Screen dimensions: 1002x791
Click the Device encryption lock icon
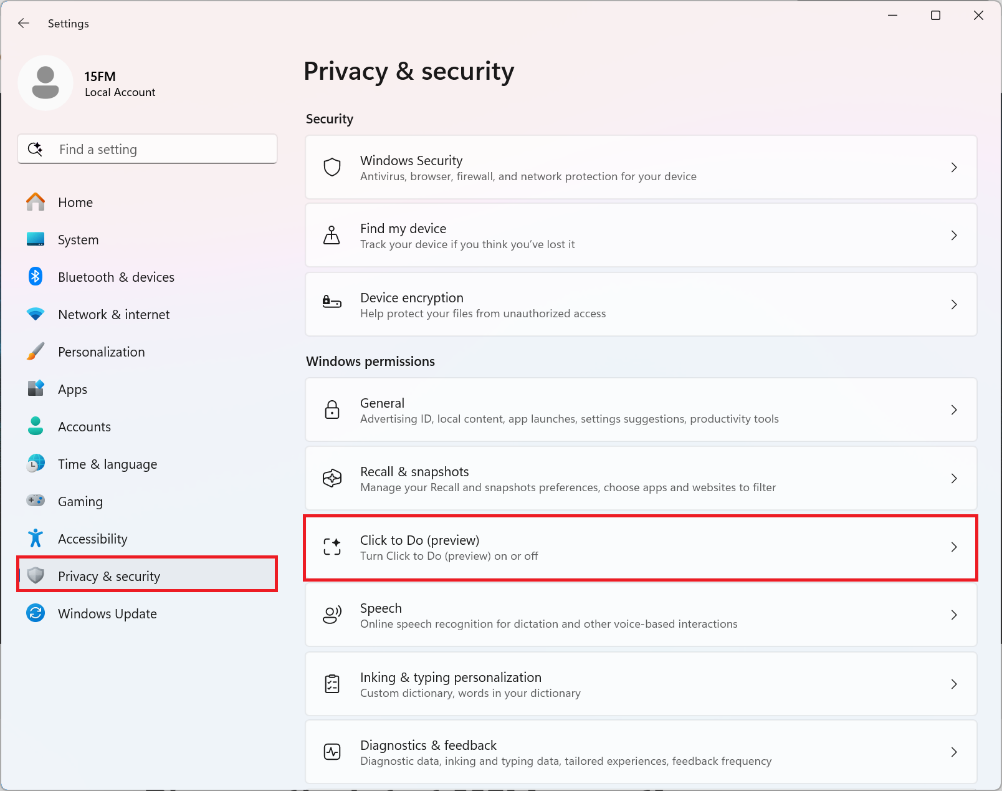coord(332,304)
